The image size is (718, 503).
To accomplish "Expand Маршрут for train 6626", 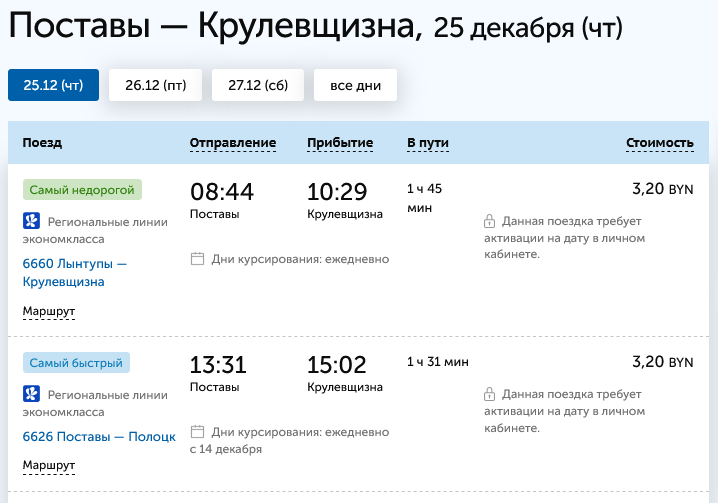I will pyautogui.click(x=48, y=466).
